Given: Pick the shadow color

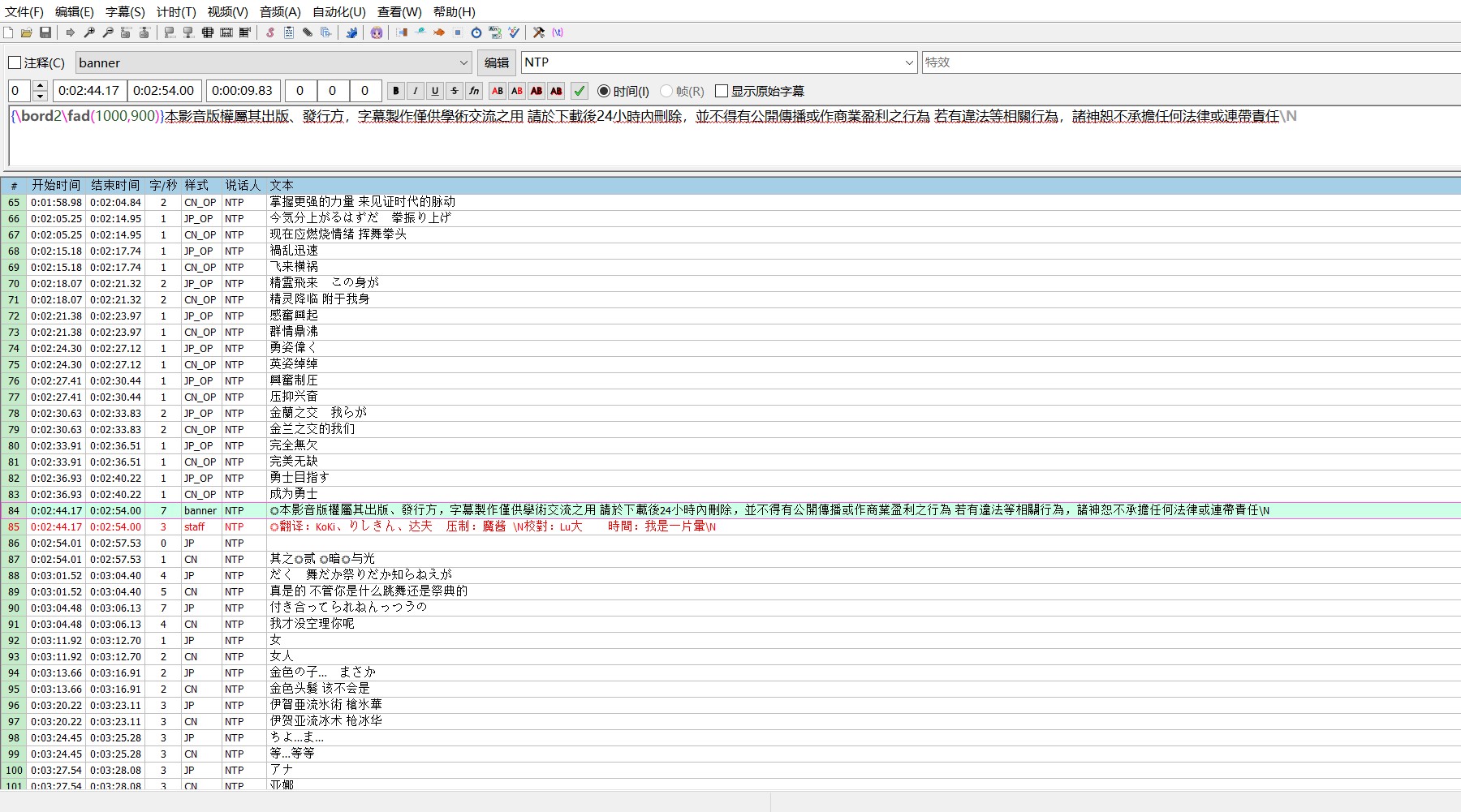Looking at the screenshot, I should [x=556, y=91].
